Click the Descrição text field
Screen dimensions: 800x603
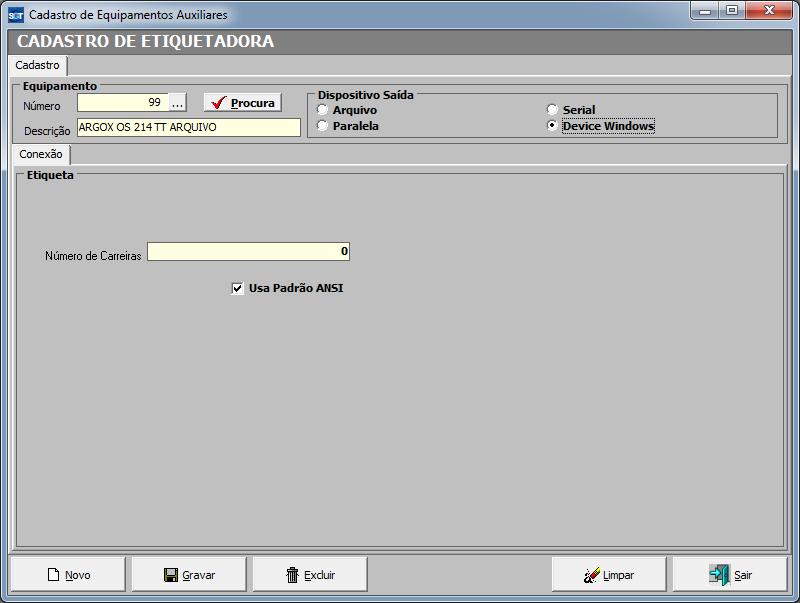click(188, 127)
